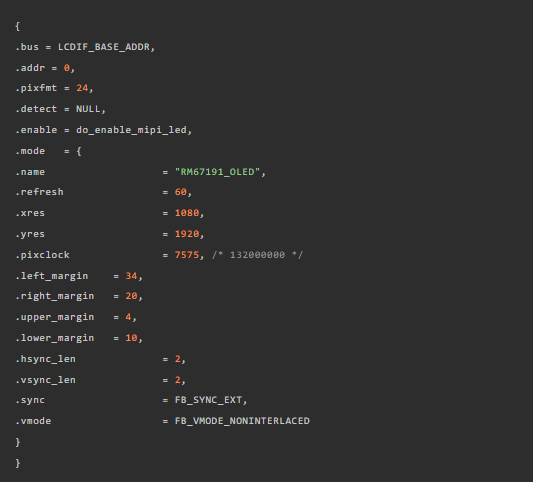Click the refresh value 60
This screenshot has height=482, width=533.
[x=180, y=192]
